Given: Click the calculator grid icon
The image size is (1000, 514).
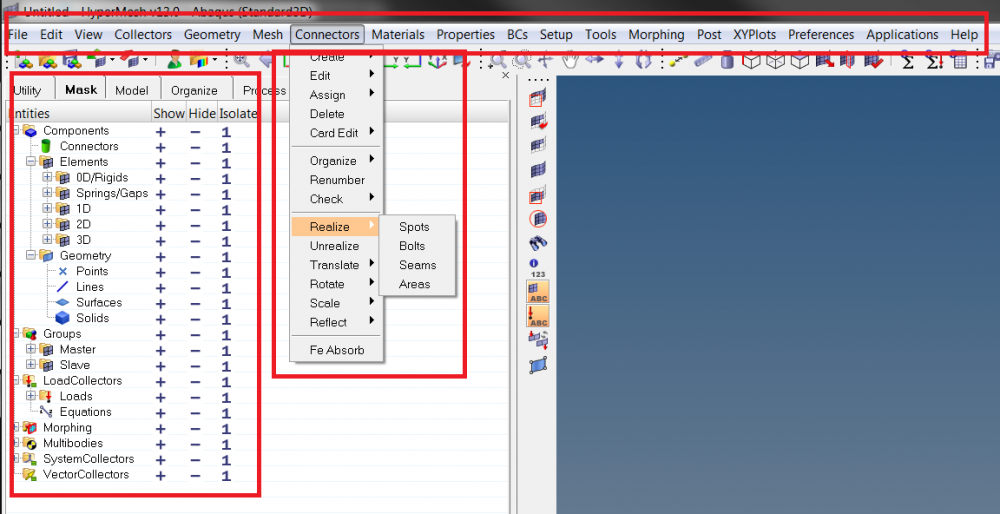Looking at the screenshot, I should (960, 61).
